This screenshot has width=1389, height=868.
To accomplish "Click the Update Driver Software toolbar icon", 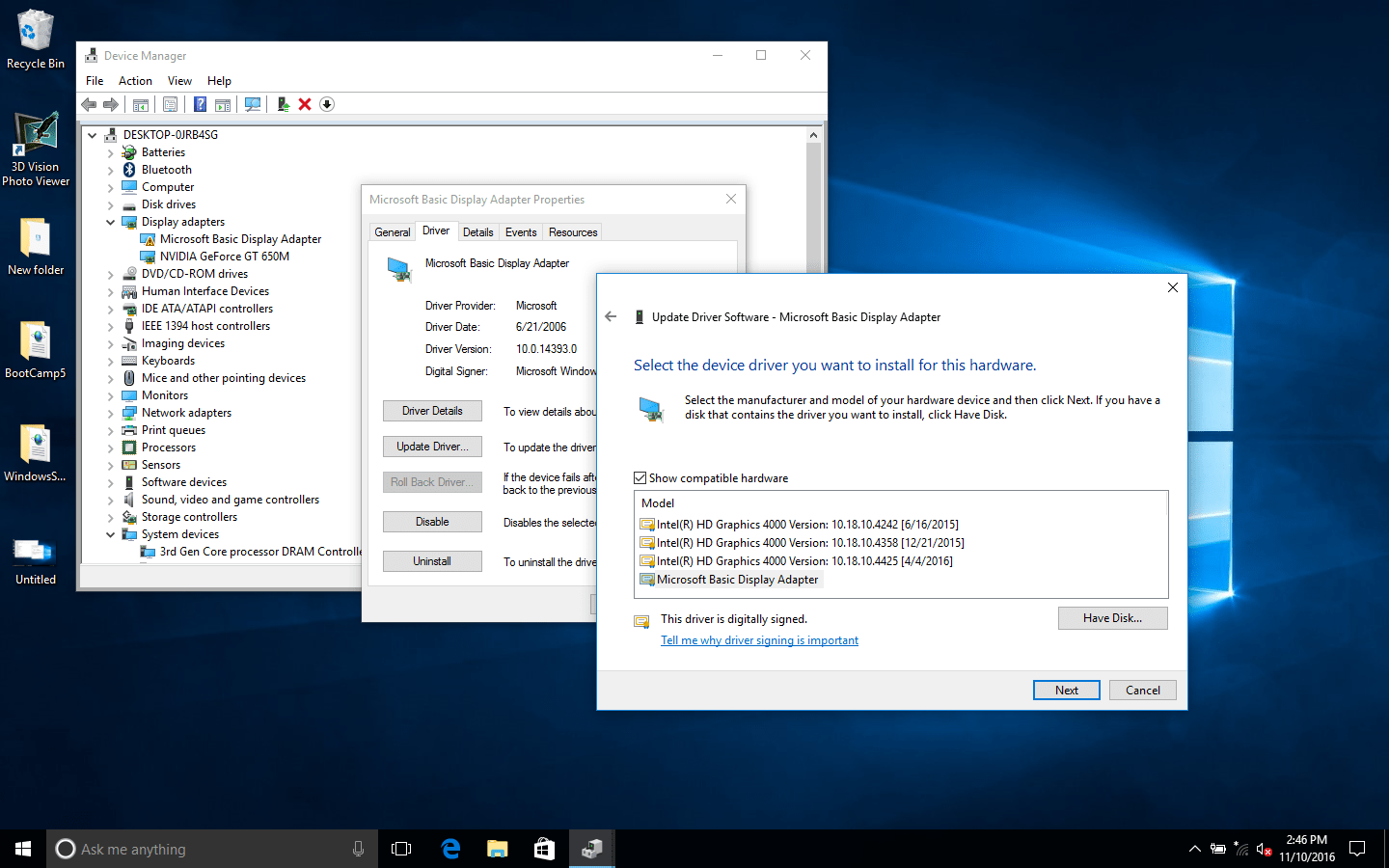I will (283, 104).
